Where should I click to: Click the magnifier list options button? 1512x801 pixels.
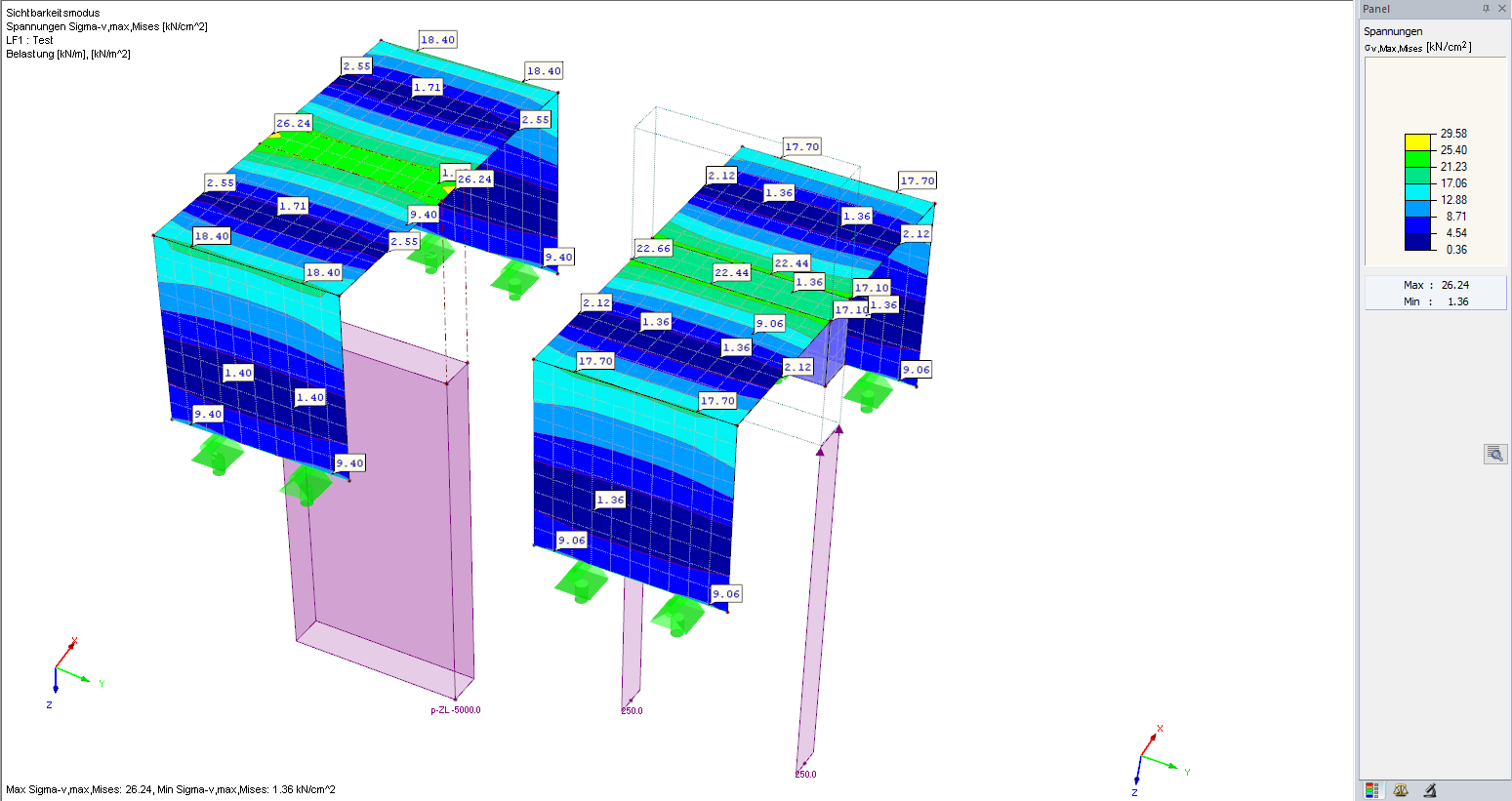click(x=1495, y=454)
